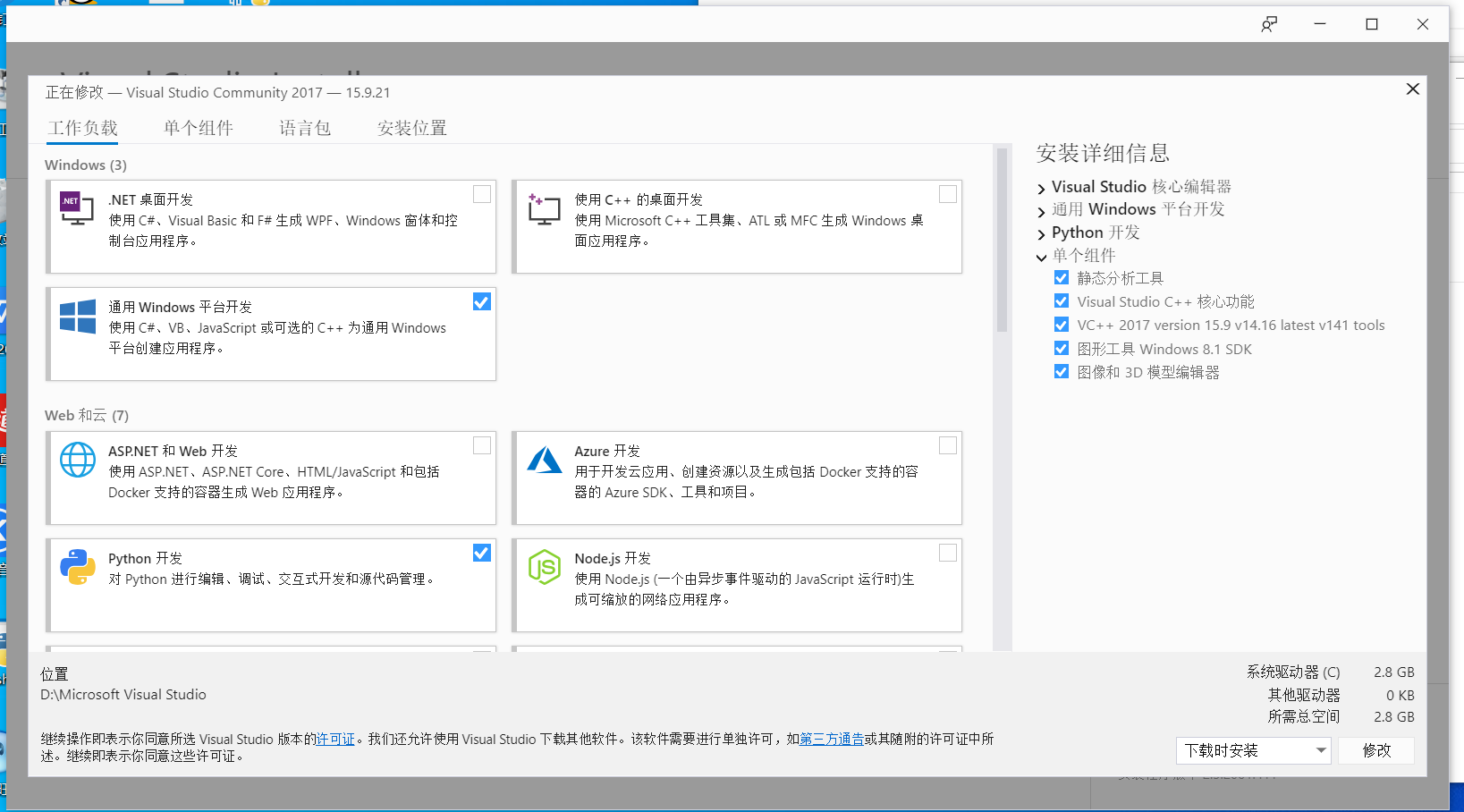This screenshot has height=812, width=1464.
Task: Uncheck 图形工具 Windows 8.1 SDK component
Action: pos(1062,349)
